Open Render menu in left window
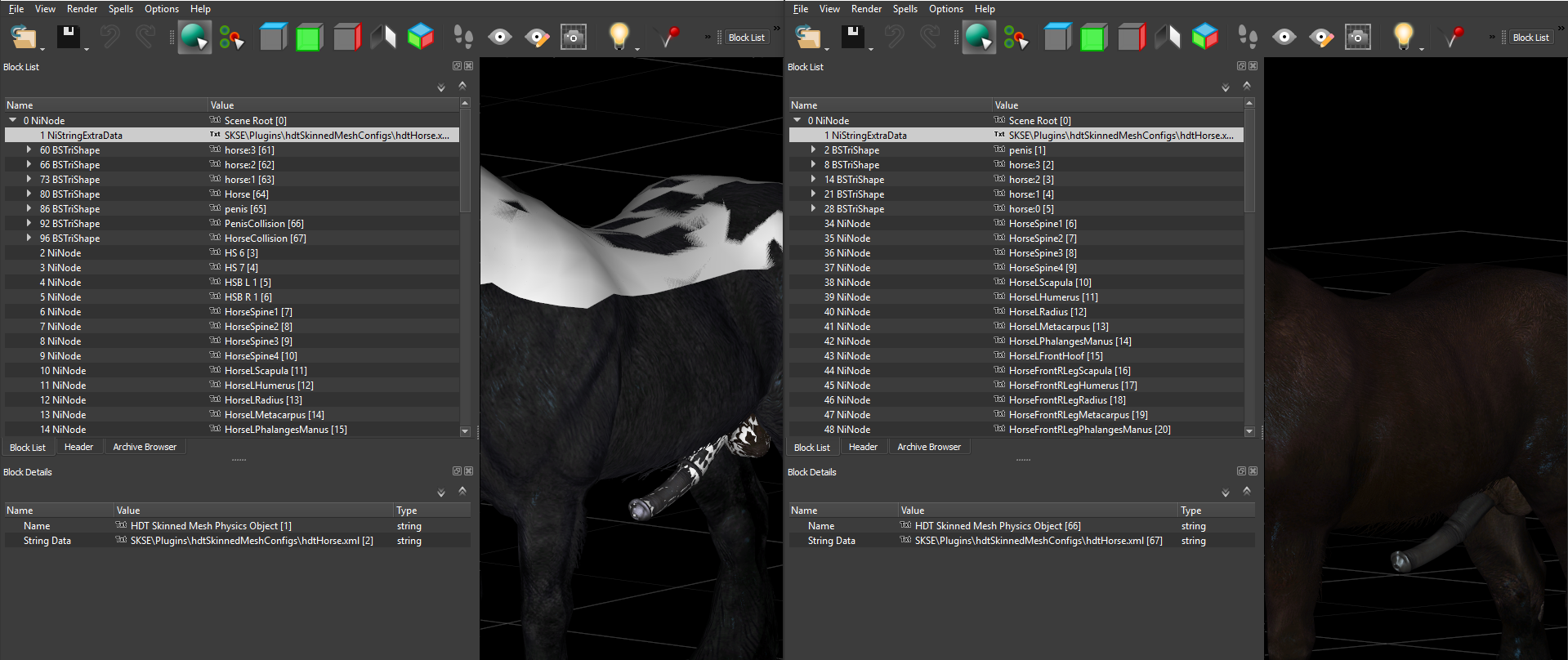Viewport: 1568px width, 660px height. tap(82, 9)
